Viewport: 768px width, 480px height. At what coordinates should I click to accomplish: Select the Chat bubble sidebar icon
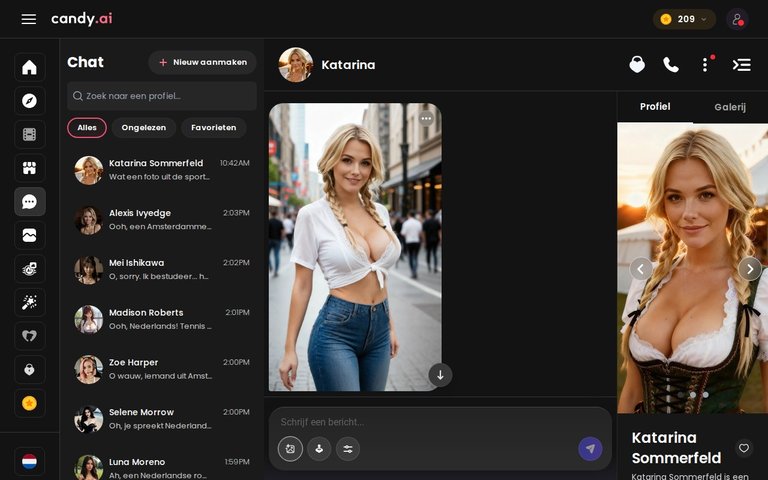click(29, 201)
